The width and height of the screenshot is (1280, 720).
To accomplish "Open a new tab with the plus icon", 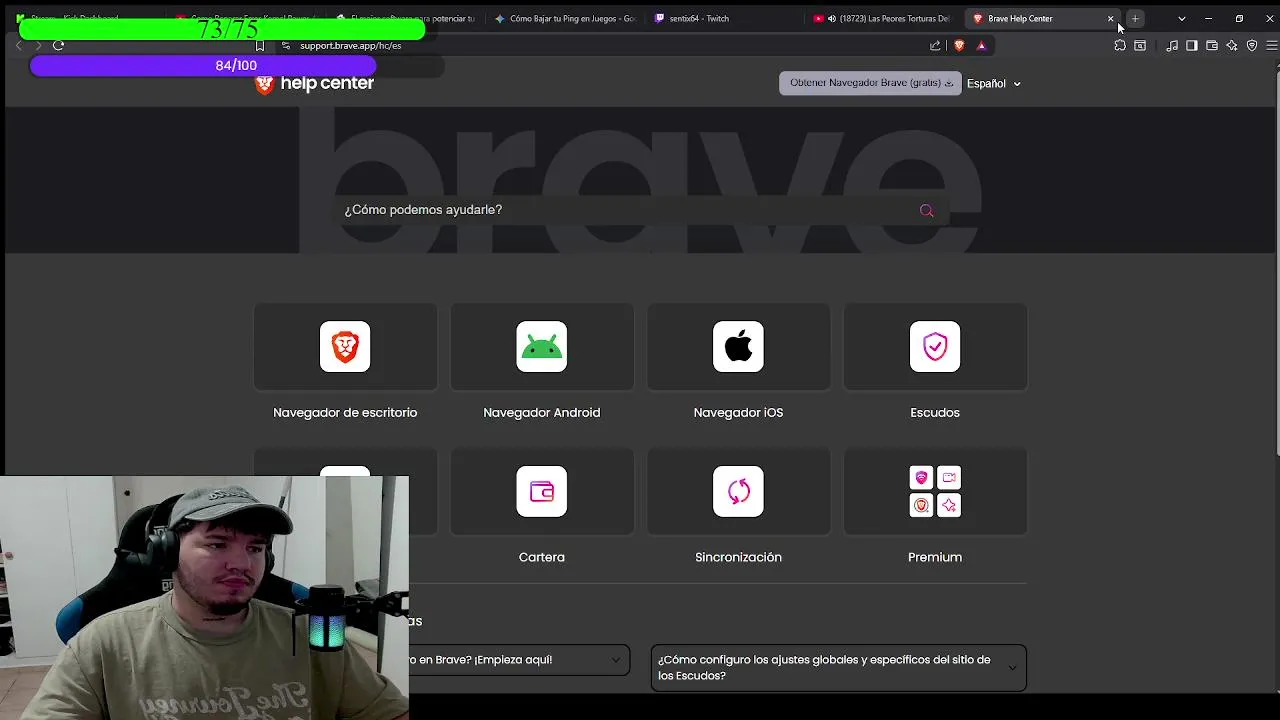I will point(1135,18).
